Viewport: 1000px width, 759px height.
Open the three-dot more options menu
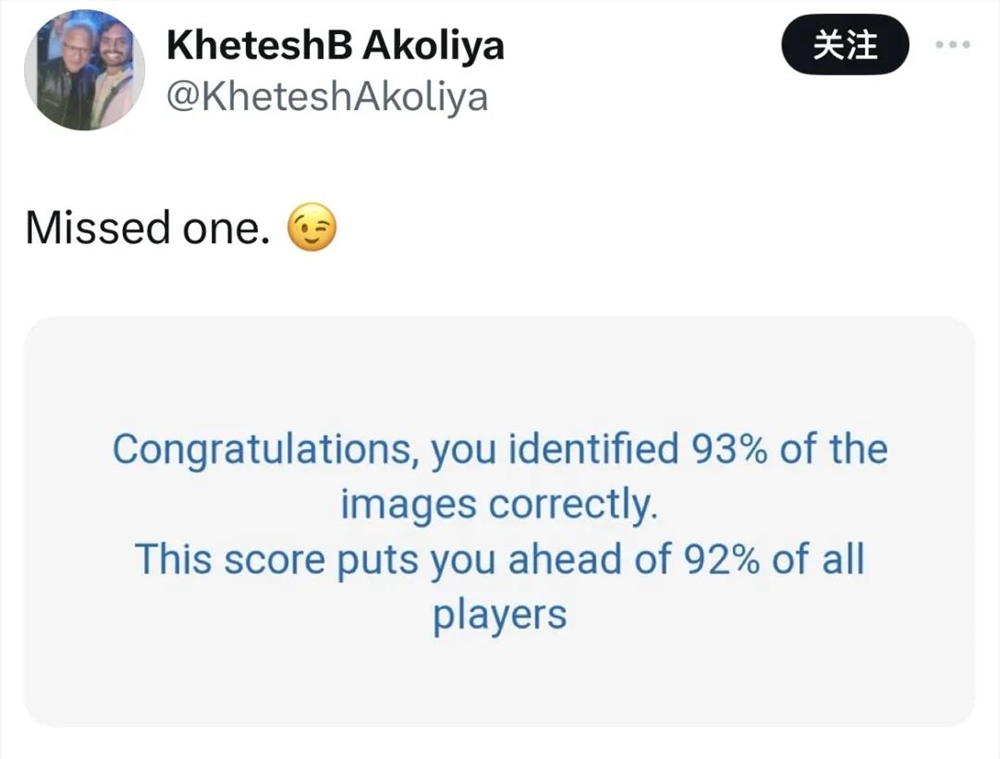pyautogui.click(x=952, y=46)
